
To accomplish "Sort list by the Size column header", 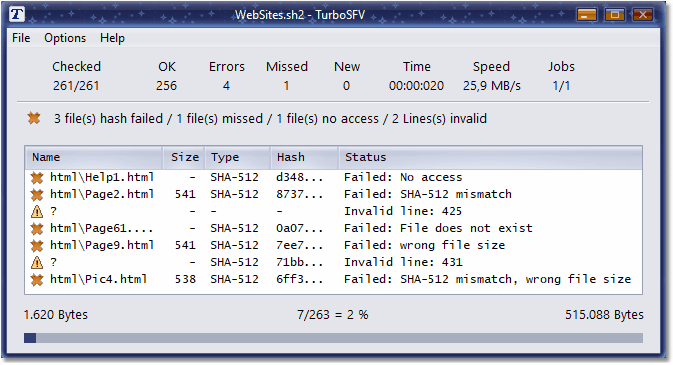I will coord(184,157).
